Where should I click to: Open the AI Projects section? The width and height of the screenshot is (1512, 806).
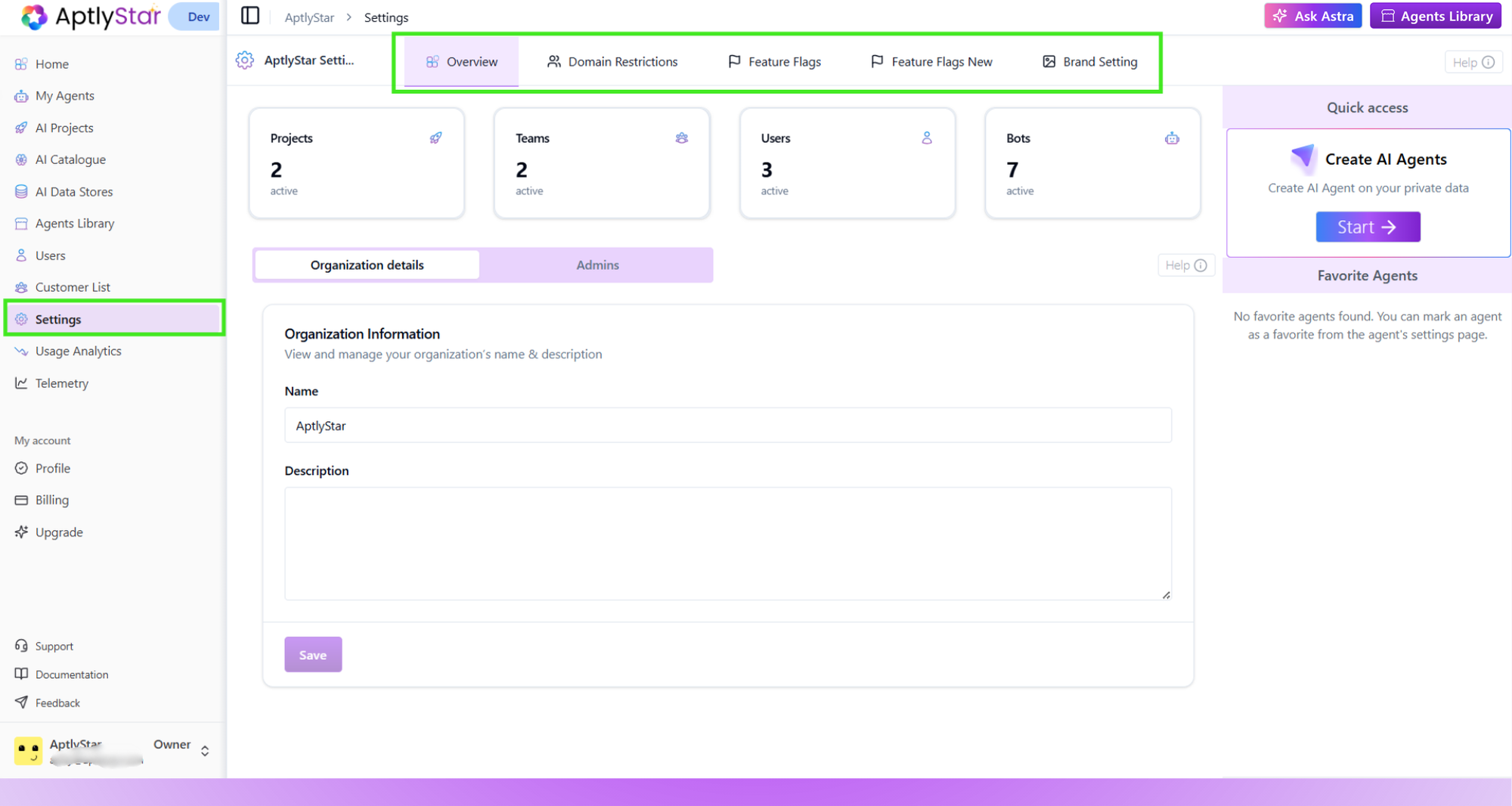pos(64,127)
